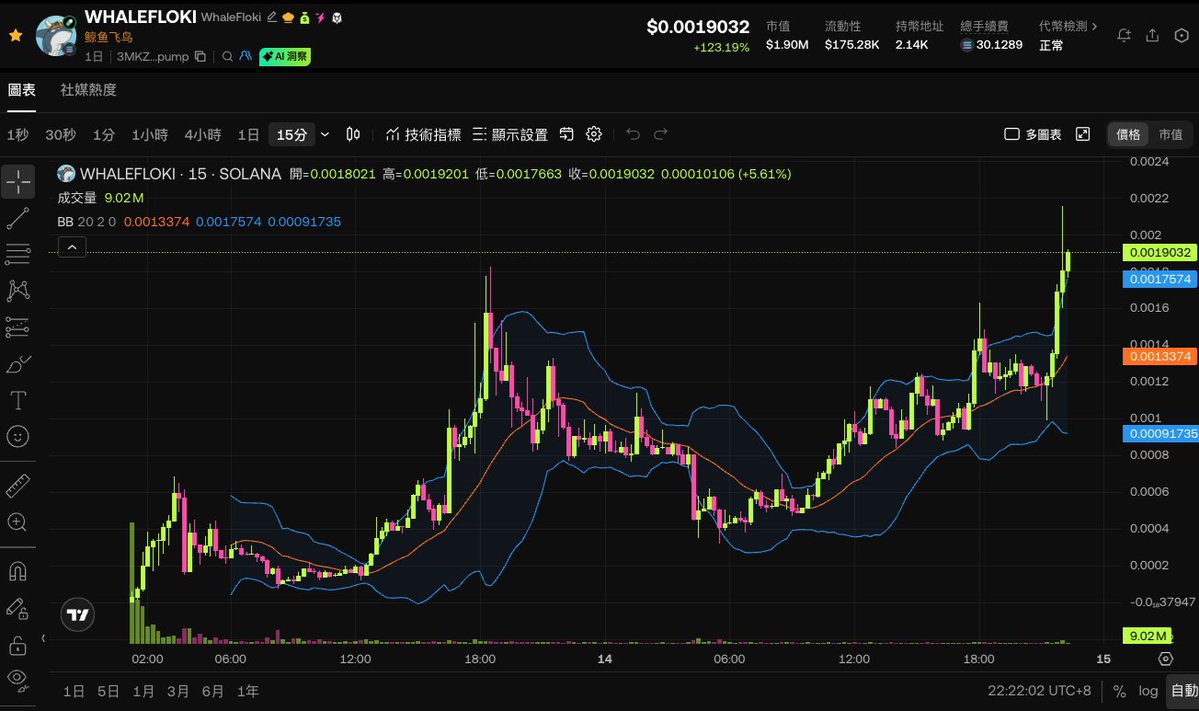Click the orange chef hat badge icon
Image resolution: width=1199 pixels, height=711 pixels.
[x=288, y=18]
